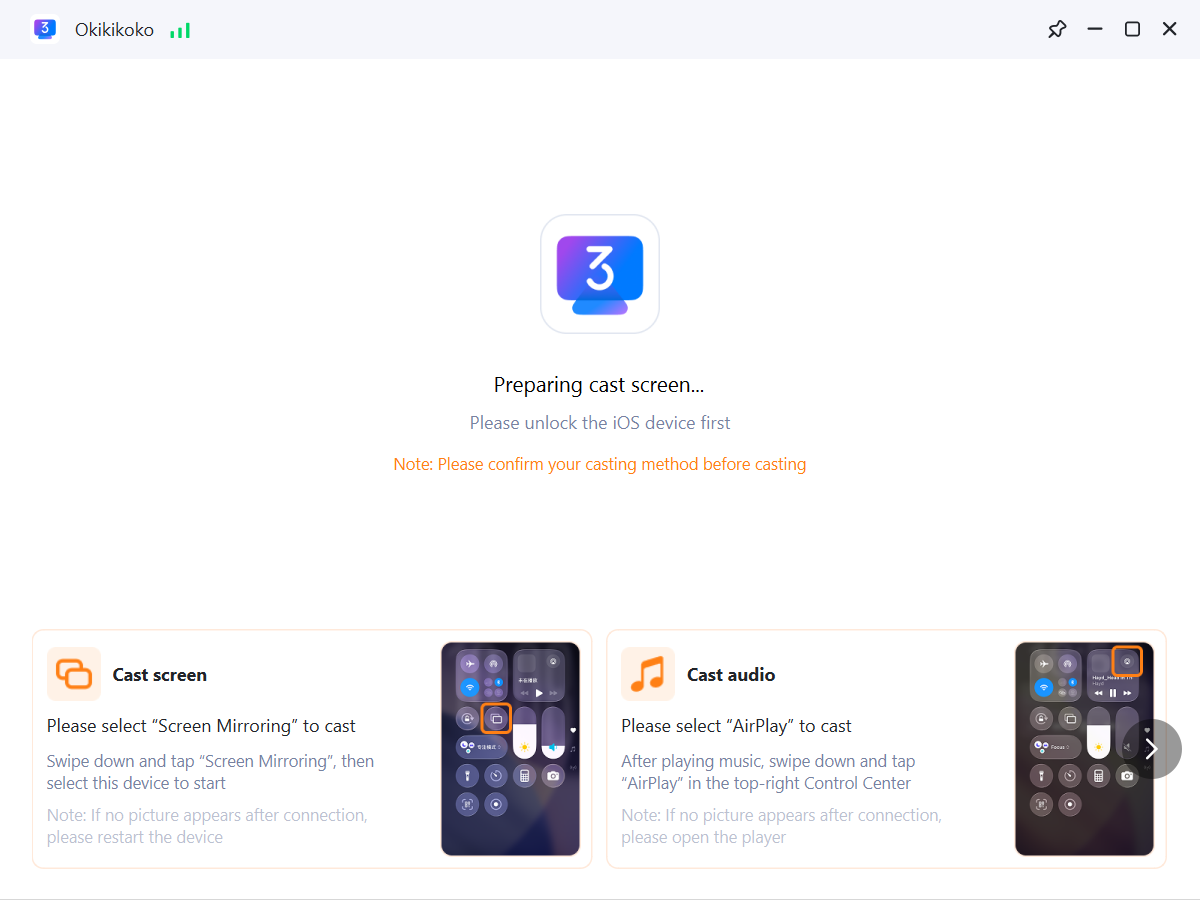The width and height of the screenshot is (1200, 900).
Task: Click the app logo in title bar
Action: coord(45,29)
